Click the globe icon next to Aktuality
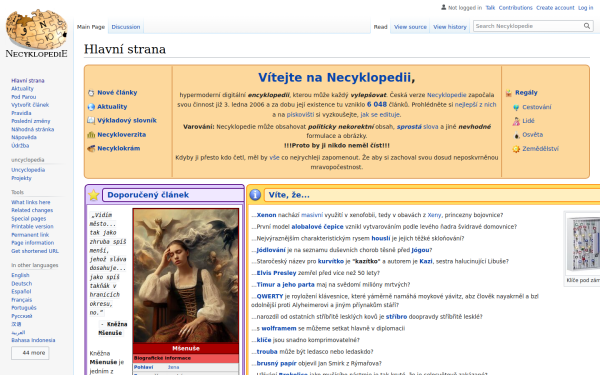This screenshot has width=600, height=375. 91,107
